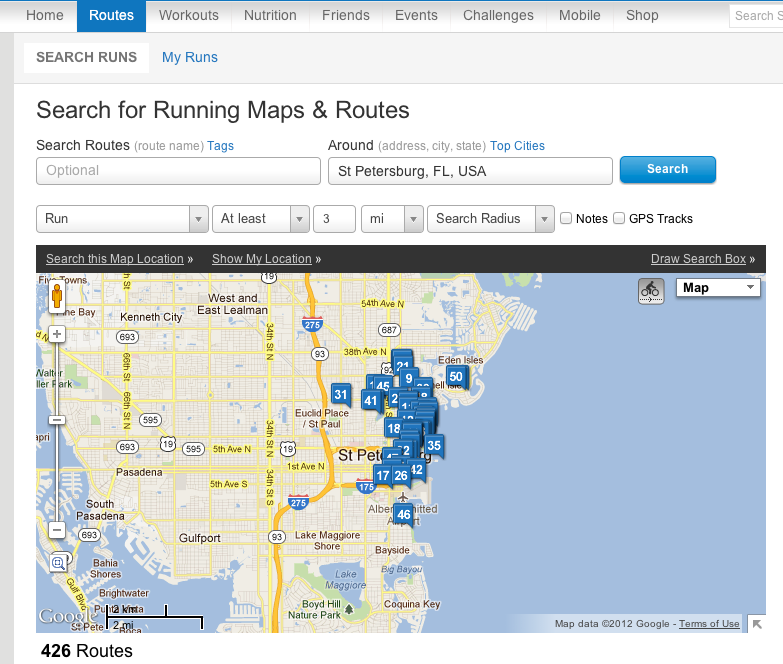Toggle the bicycle layer icon on map
The width and height of the screenshot is (783, 664).
(650, 290)
